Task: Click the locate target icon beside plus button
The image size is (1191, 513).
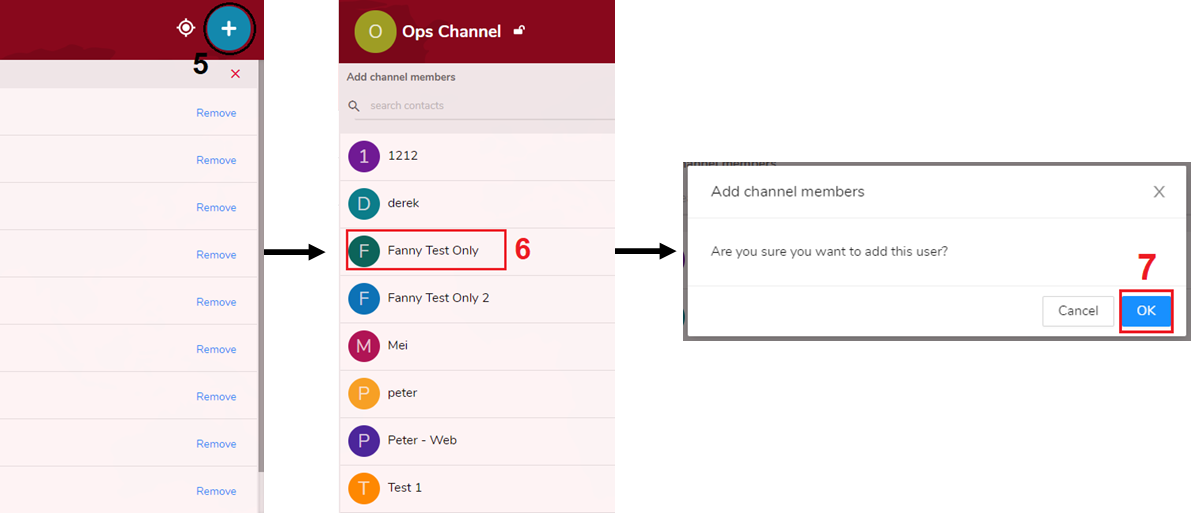Action: click(185, 28)
